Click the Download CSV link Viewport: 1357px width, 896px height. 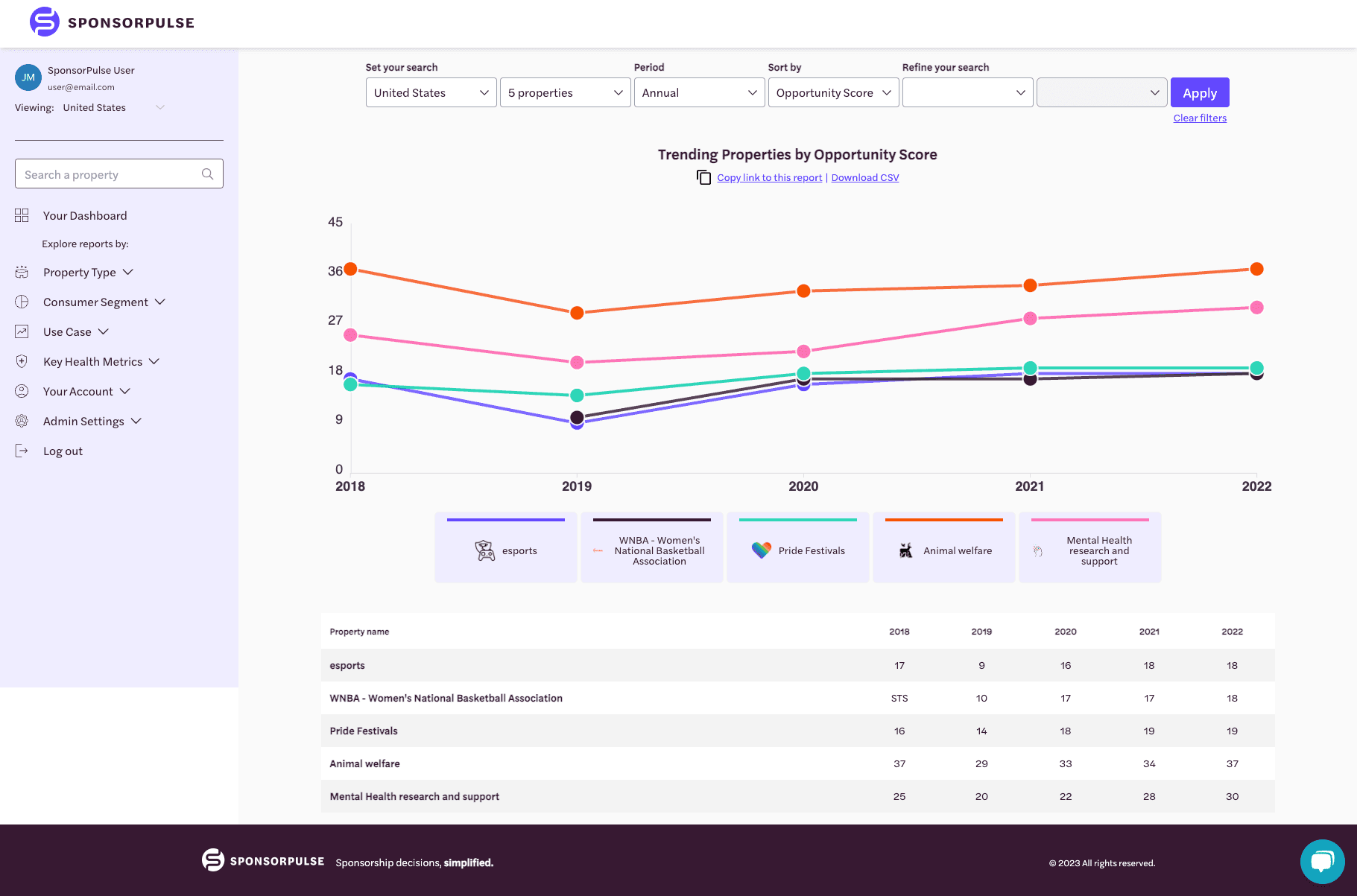[x=864, y=178]
